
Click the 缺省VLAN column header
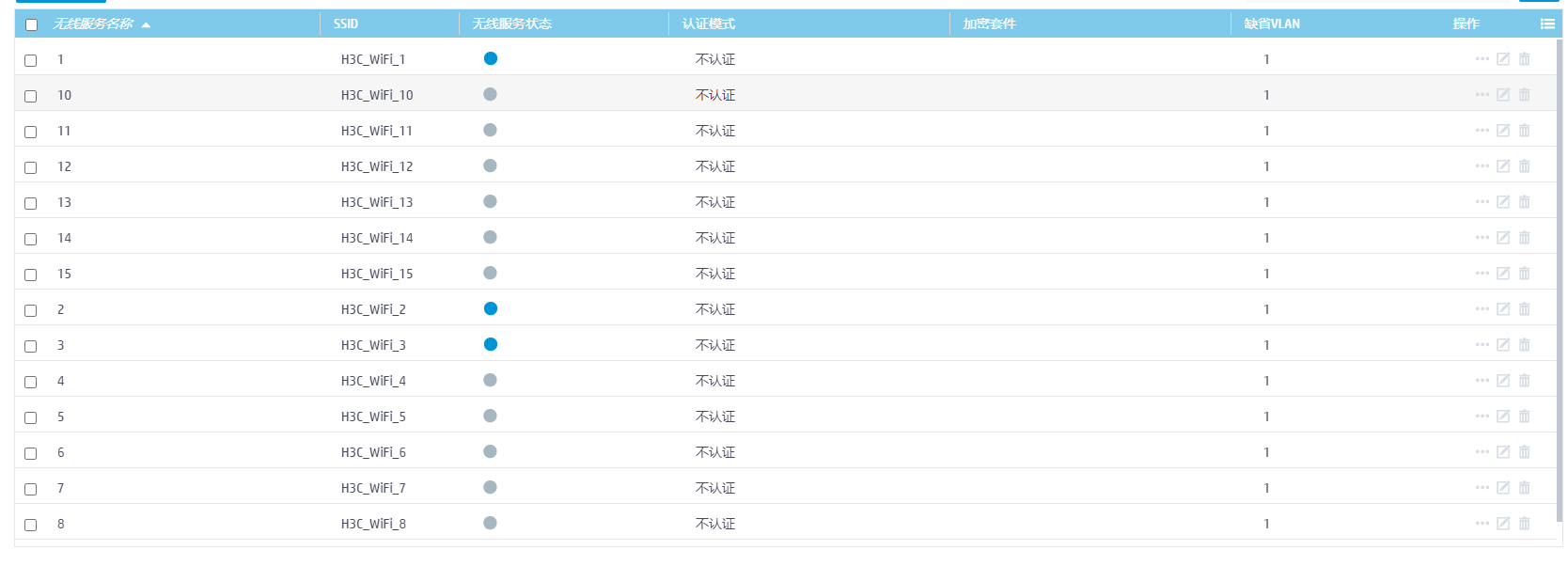point(1272,24)
